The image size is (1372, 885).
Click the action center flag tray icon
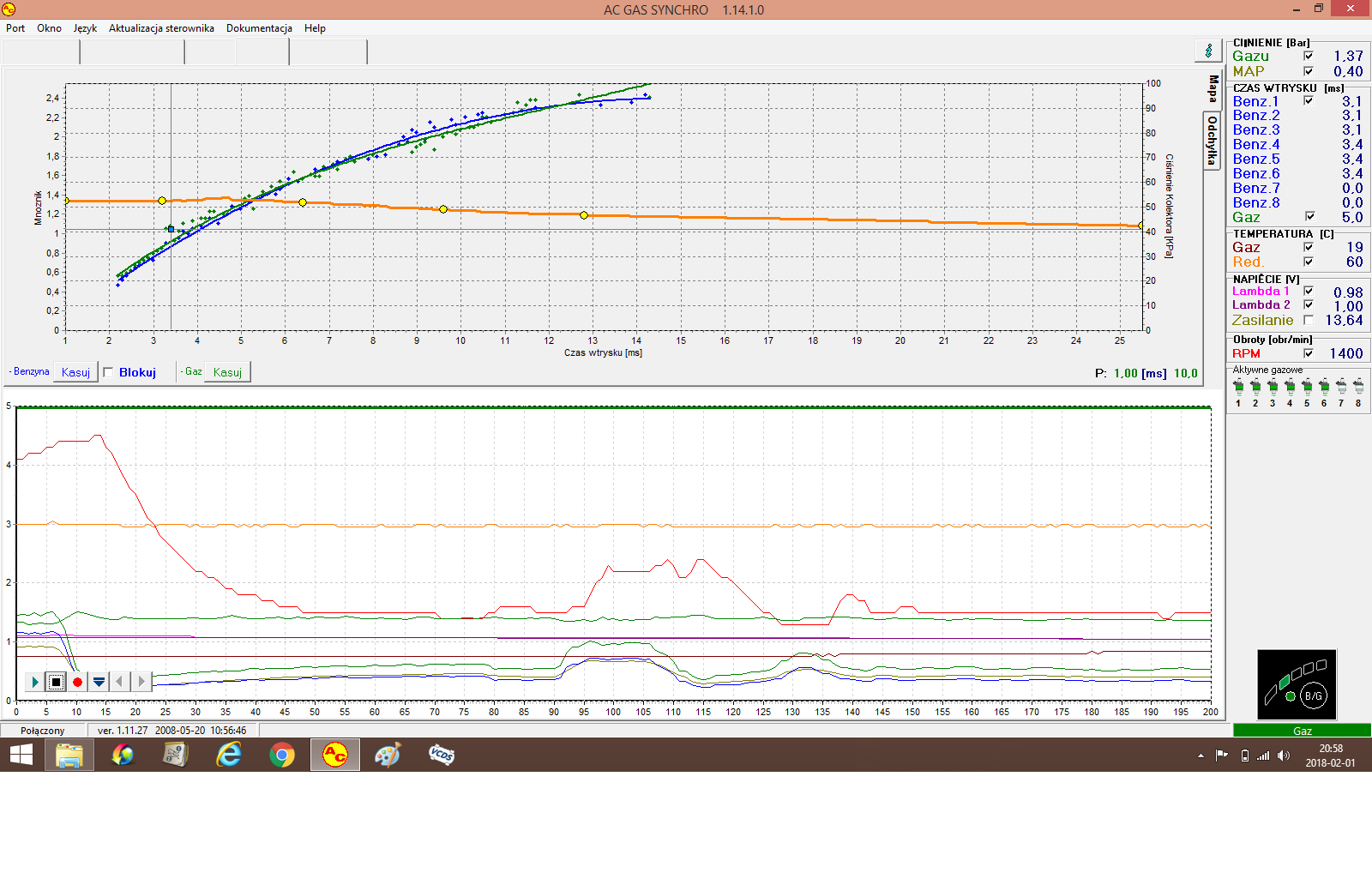pyautogui.click(x=1222, y=756)
